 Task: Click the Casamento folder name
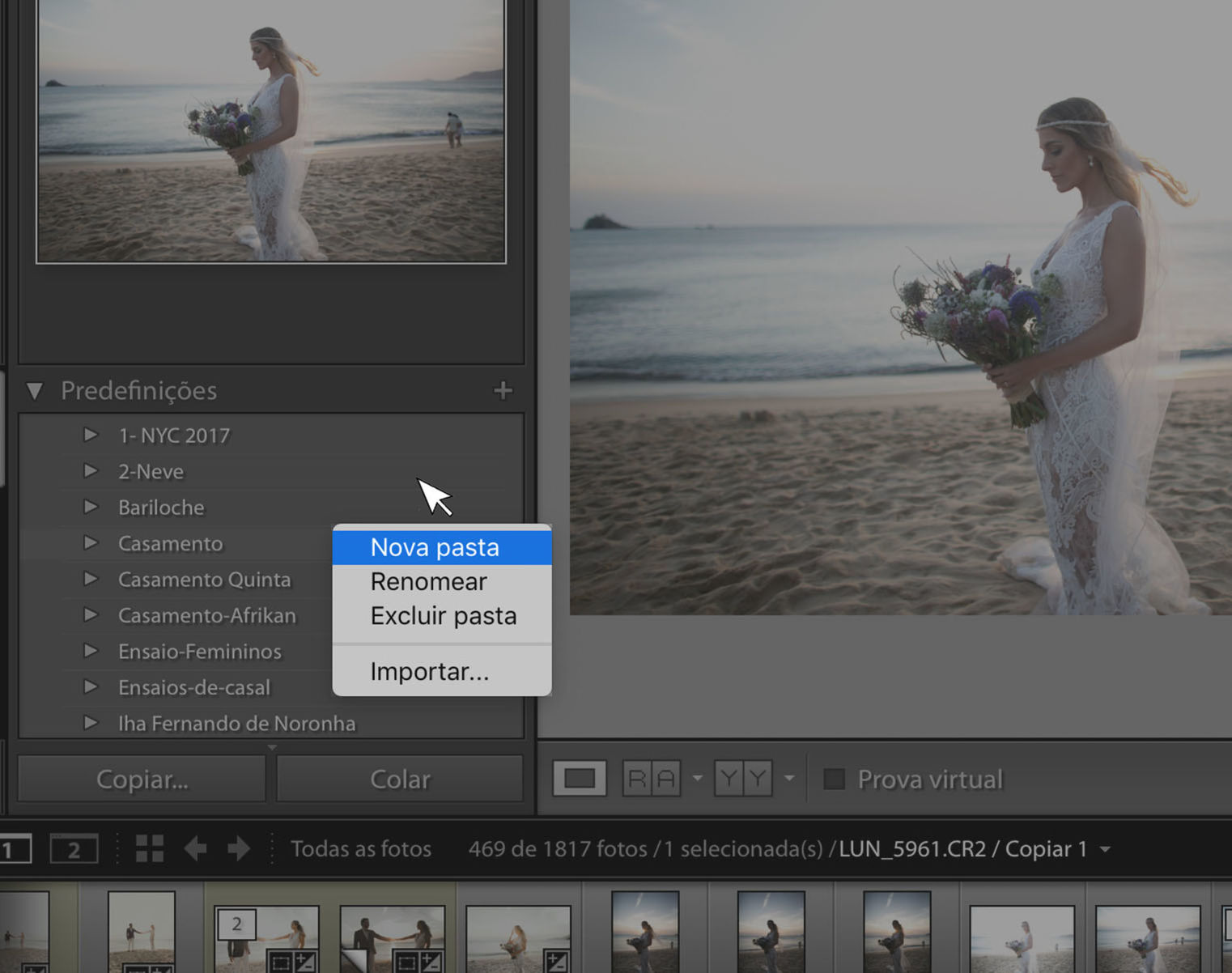tap(170, 543)
